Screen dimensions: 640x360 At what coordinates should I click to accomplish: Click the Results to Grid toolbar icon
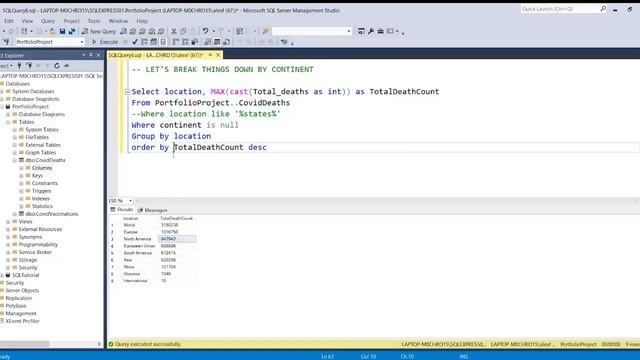pyautogui.click(x=217, y=42)
